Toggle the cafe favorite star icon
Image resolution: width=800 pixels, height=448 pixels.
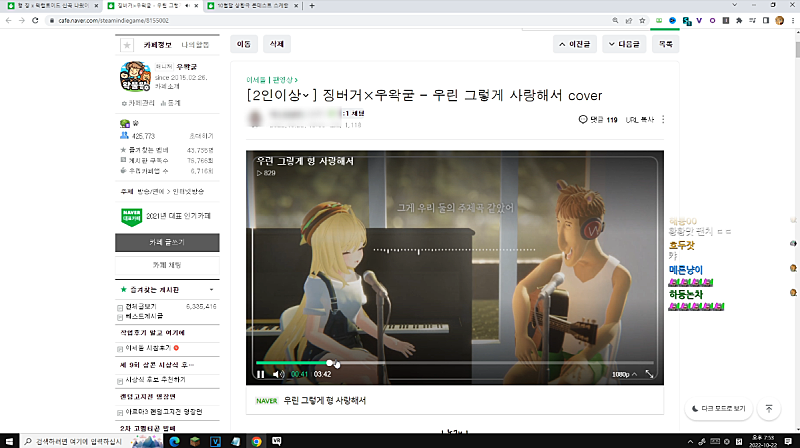(x=127, y=45)
